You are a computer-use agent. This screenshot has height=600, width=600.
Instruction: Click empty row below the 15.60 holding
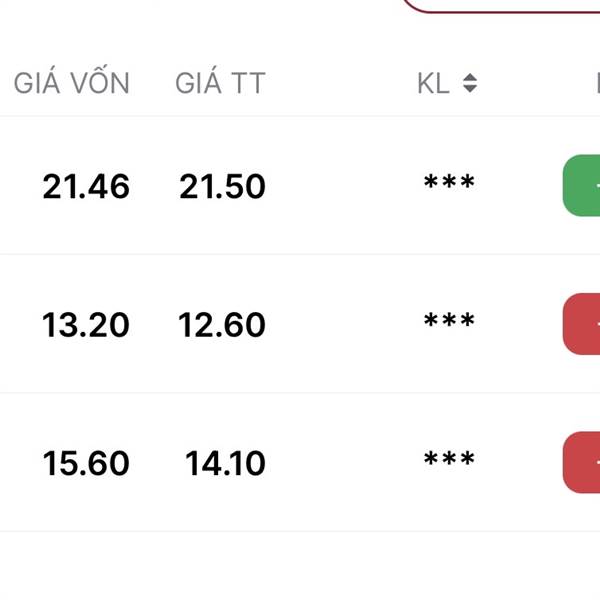point(300,566)
